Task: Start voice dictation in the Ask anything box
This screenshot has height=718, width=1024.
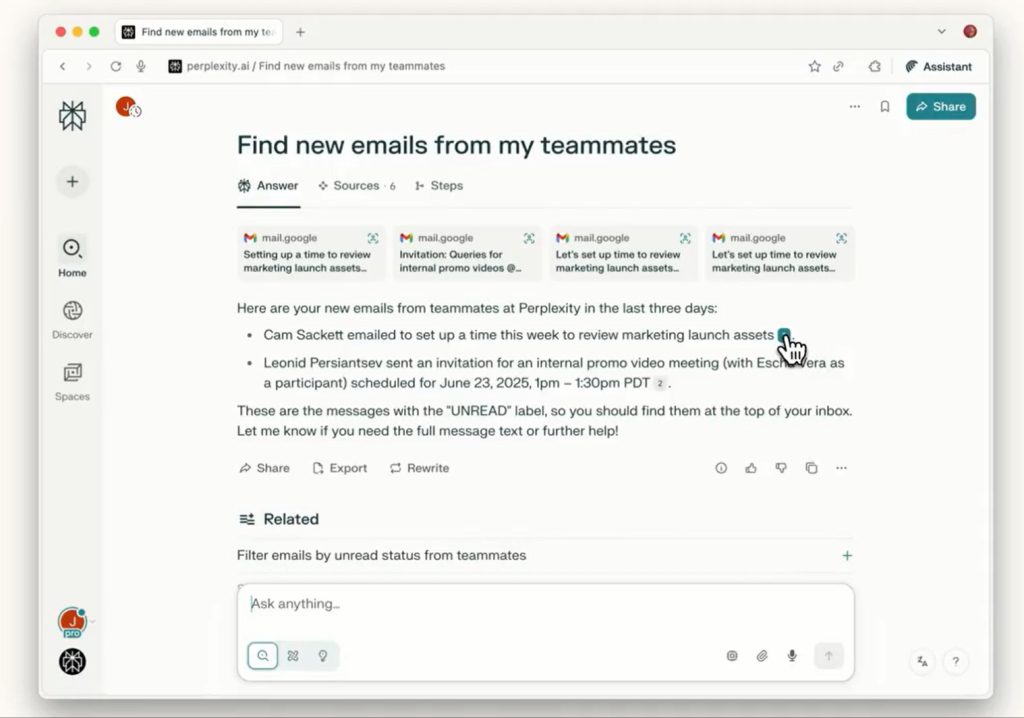Action: pyautogui.click(x=792, y=656)
